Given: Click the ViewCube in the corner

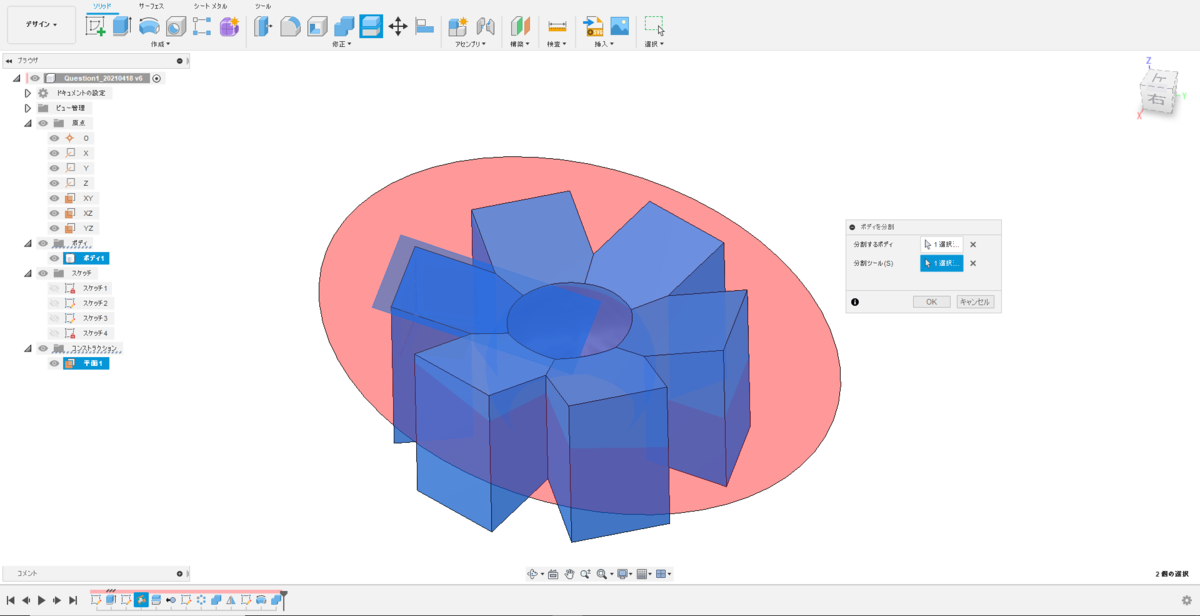Looking at the screenshot, I should tap(1157, 91).
